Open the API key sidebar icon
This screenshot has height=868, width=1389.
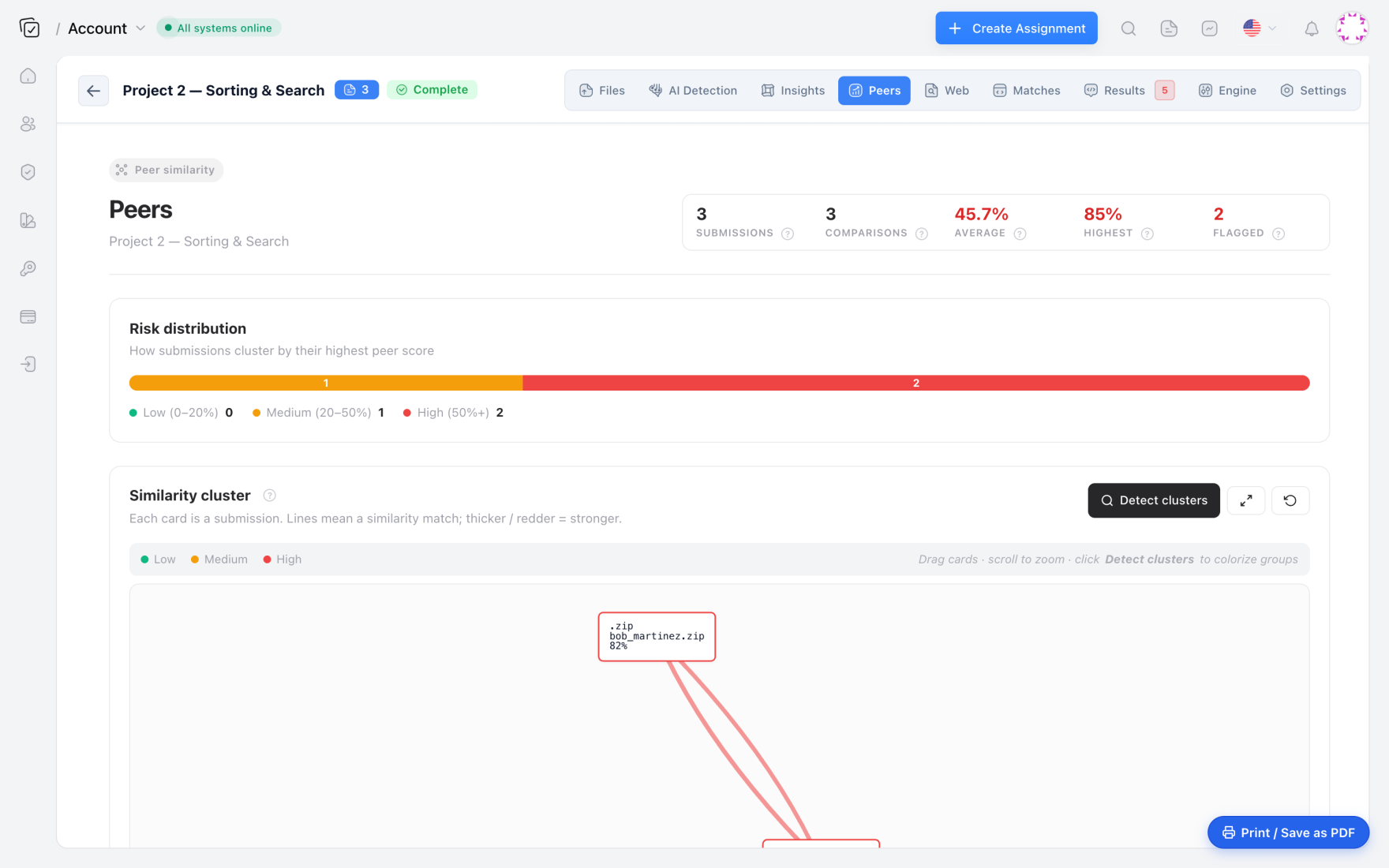coord(28,268)
